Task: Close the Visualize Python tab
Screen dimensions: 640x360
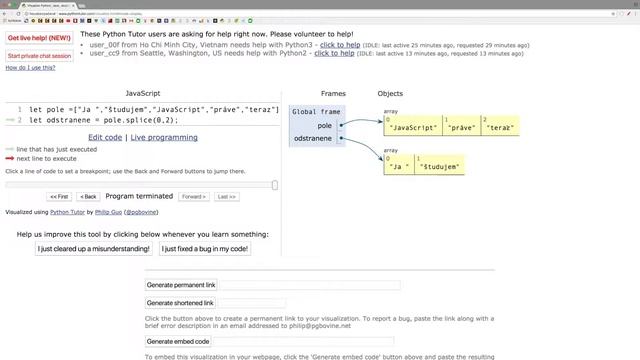Action: [73, 6]
